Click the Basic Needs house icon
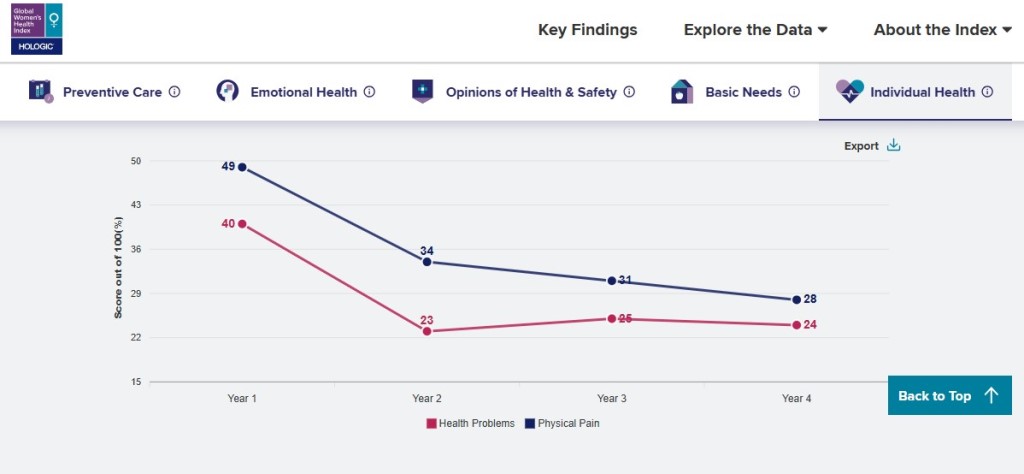The width and height of the screenshot is (1024, 474). coord(682,92)
